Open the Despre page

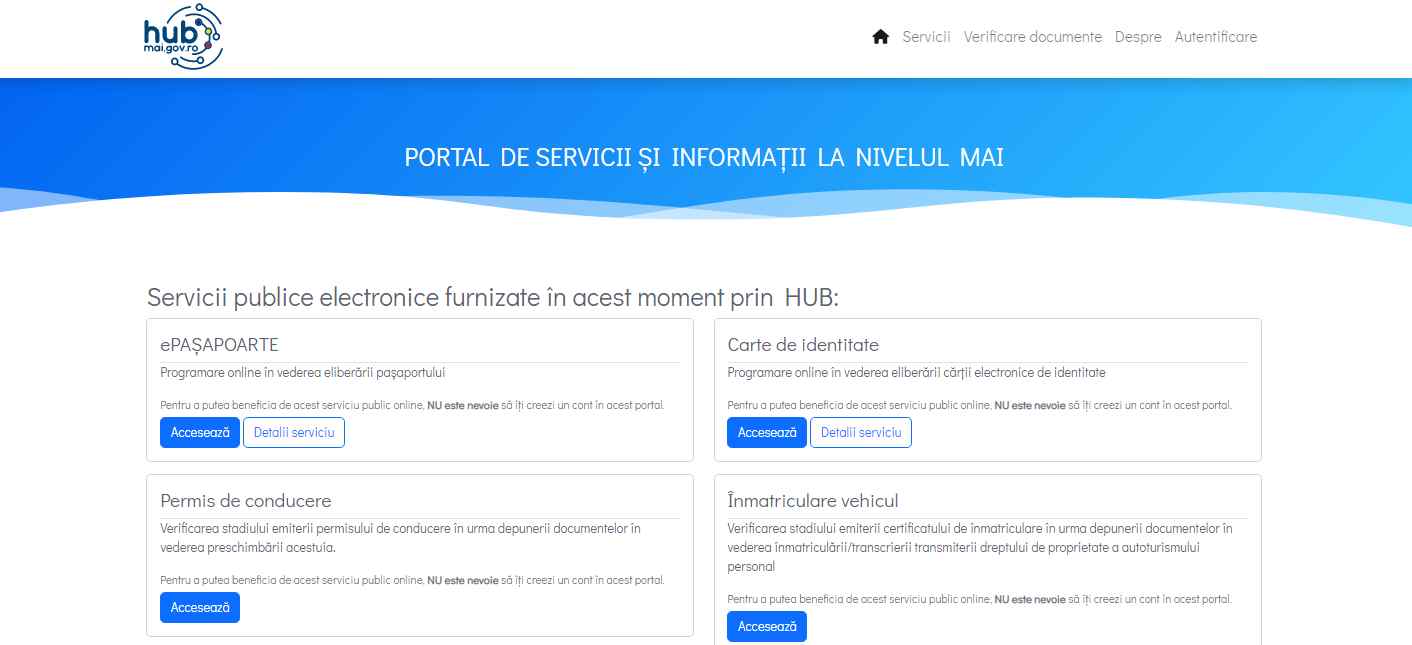[1138, 37]
